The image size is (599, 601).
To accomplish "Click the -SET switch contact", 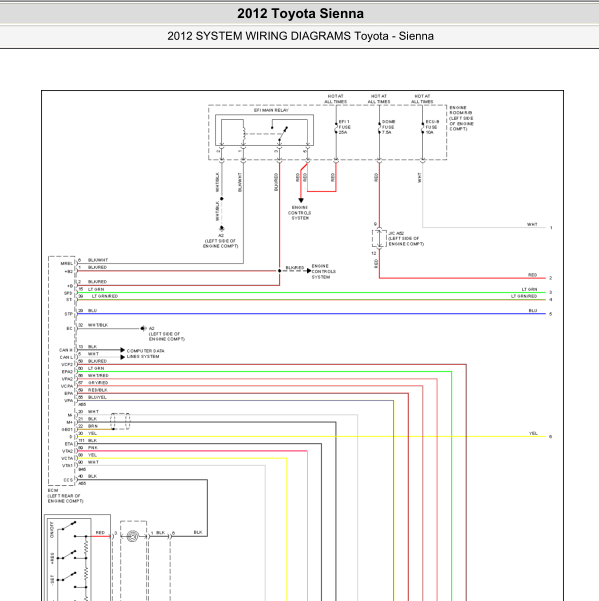I will click(x=67, y=576).
